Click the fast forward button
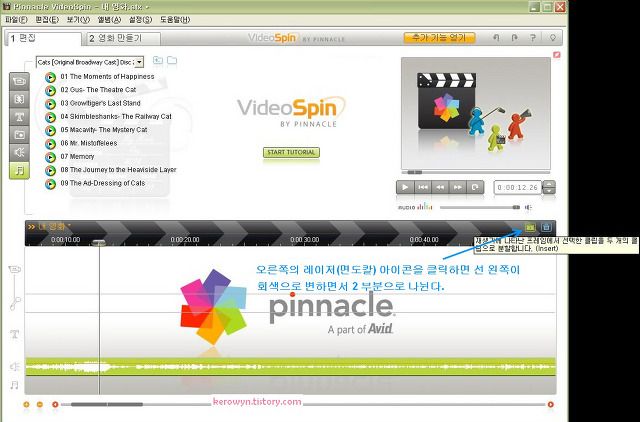This screenshot has width=640, height=422. point(458,187)
